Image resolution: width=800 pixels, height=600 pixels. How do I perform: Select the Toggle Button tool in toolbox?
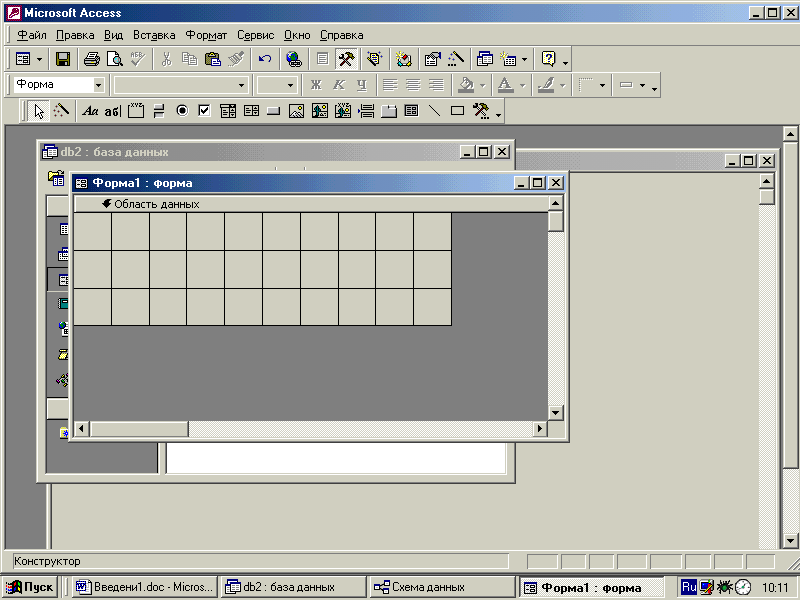pos(159,111)
